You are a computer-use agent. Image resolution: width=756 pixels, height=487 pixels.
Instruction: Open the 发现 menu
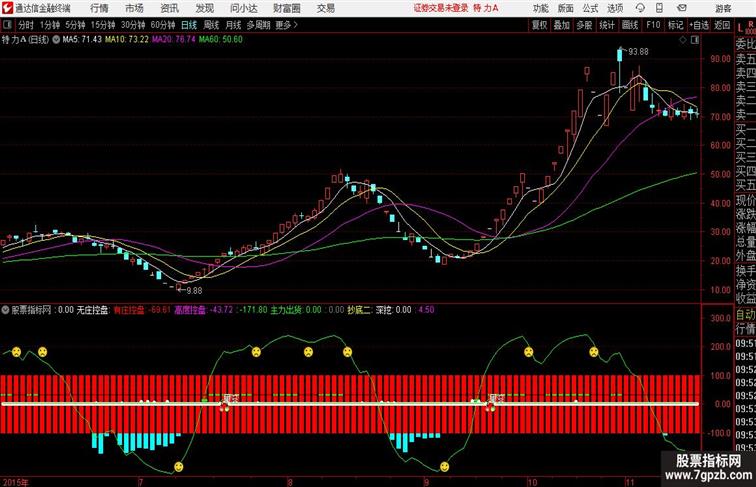pos(205,8)
